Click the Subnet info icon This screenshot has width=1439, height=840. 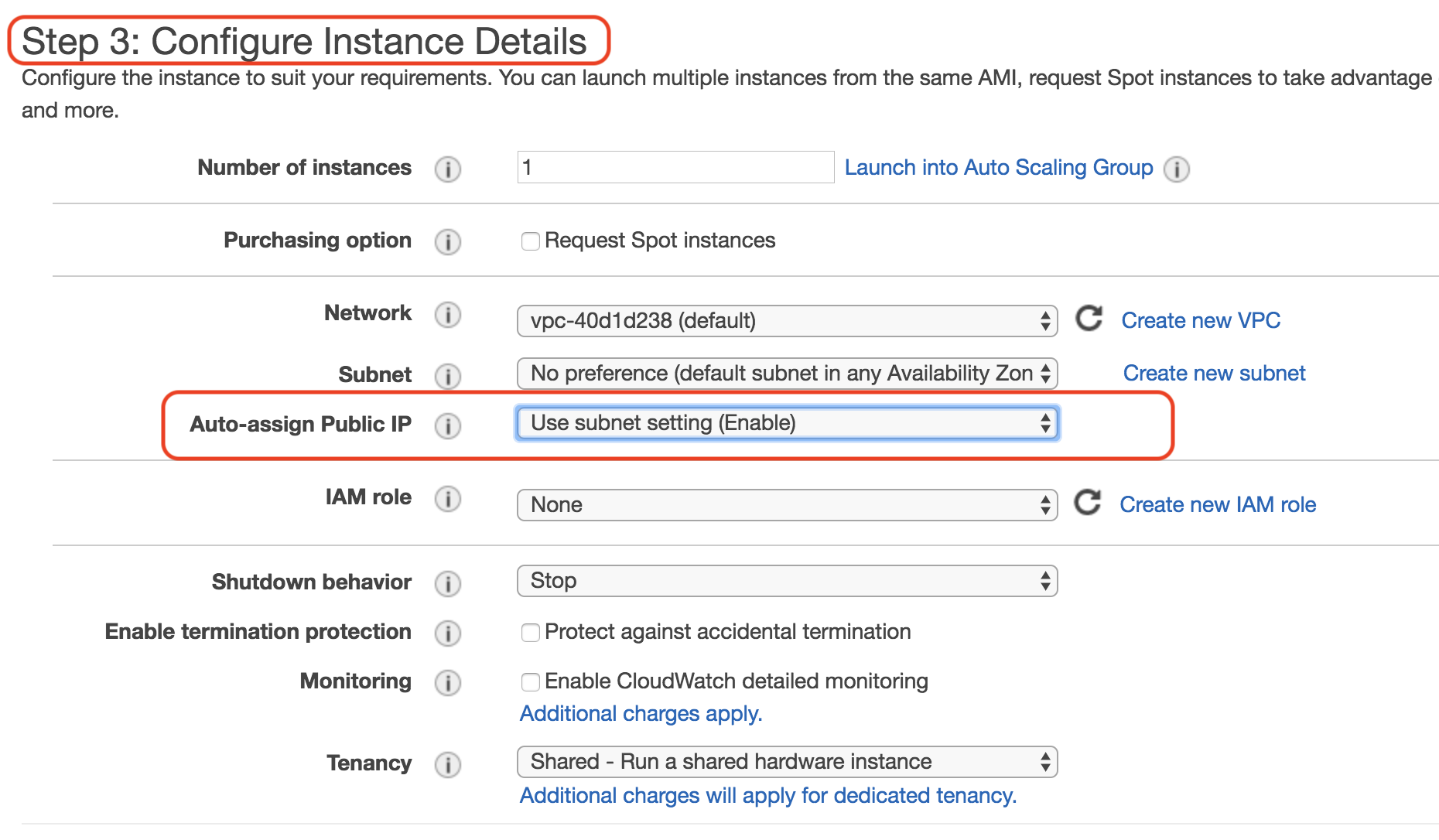coord(448,376)
